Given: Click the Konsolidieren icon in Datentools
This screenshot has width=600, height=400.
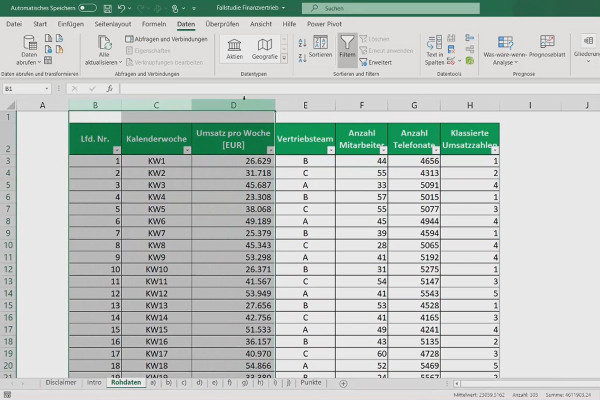Looking at the screenshot, I should tap(470, 38).
